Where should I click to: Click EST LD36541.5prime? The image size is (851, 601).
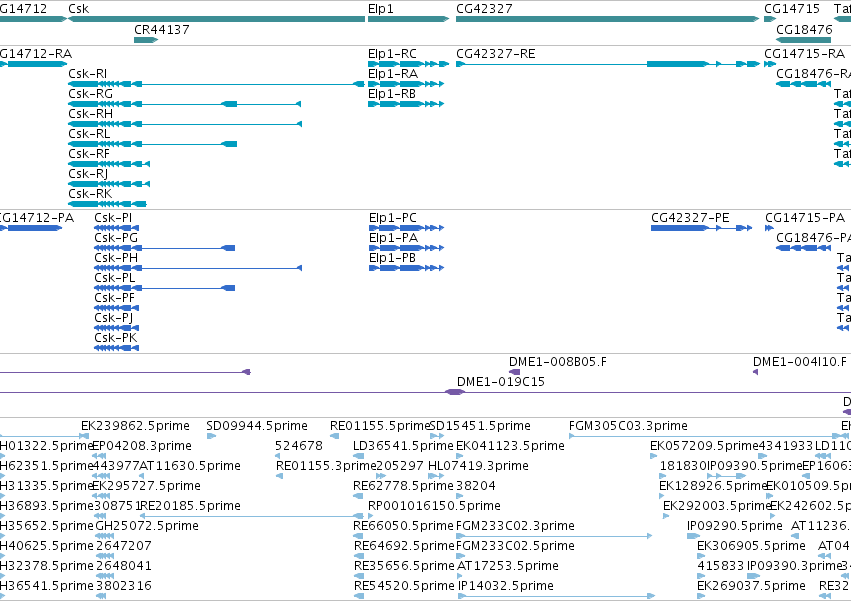click(403, 446)
